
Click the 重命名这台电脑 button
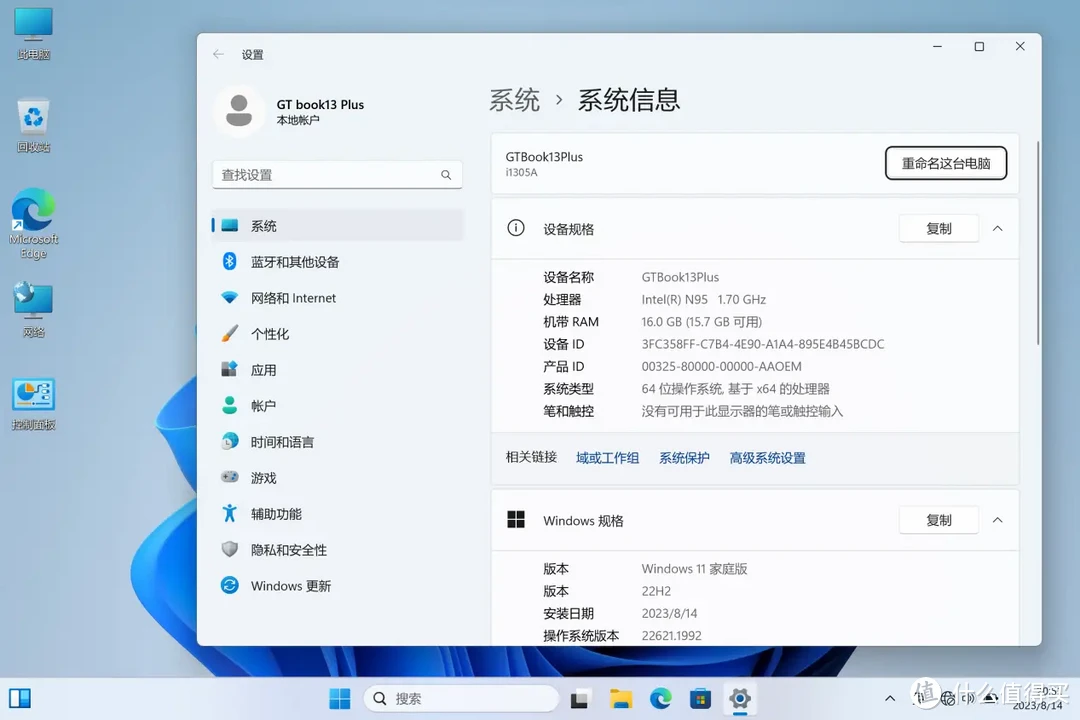click(x=946, y=163)
